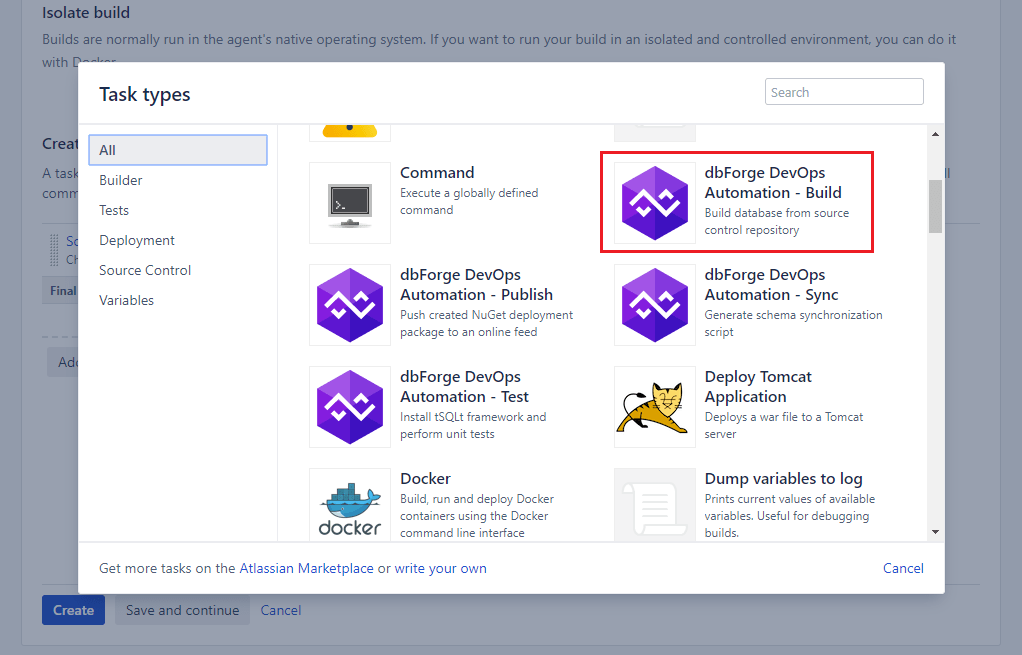The width and height of the screenshot is (1022, 655).
Task: Click the Save and continue button
Action: point(182,610)
